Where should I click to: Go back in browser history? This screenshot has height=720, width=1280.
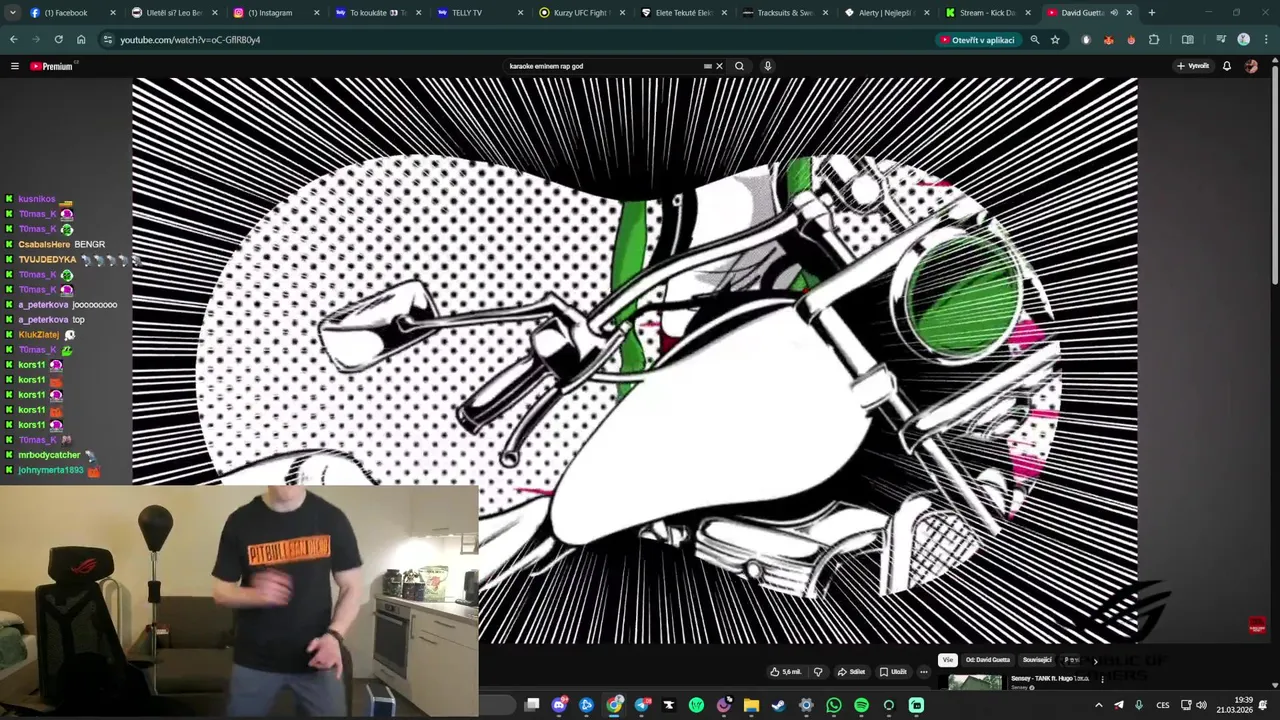pos(14,40)
